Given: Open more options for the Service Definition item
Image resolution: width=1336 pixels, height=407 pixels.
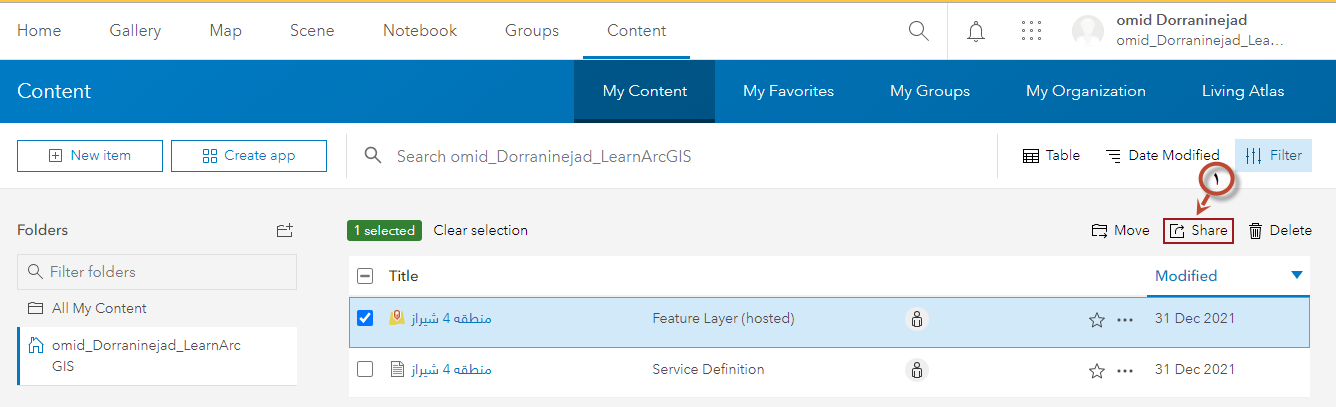Looking at the screenshot, I should coord(1125,370).
